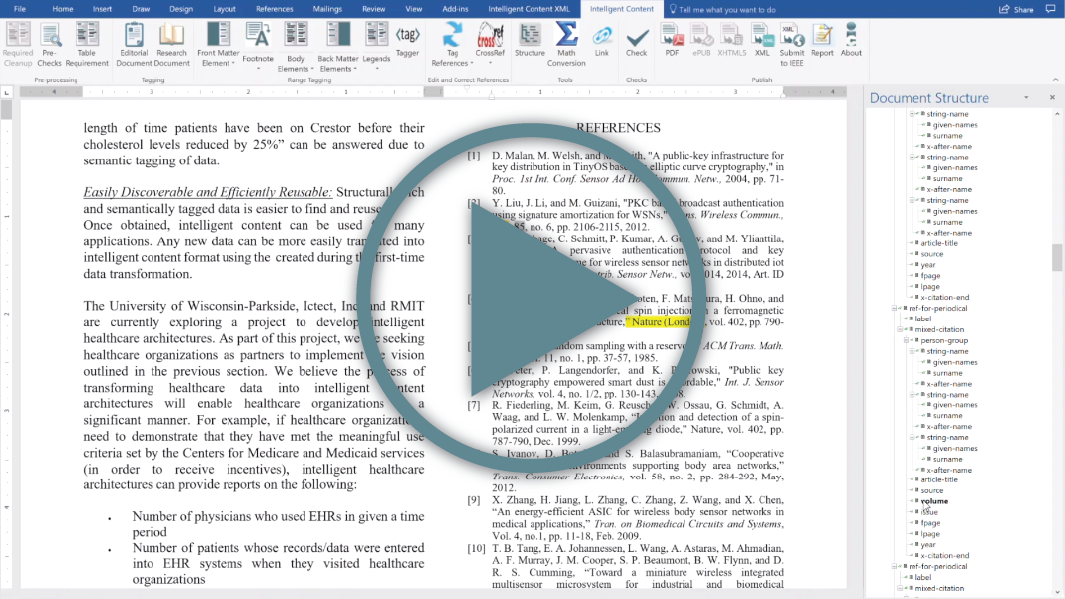Image resolution: width=1065 pixels, height=599 pixels.
Task: Click "Easily Discoverable and Efficiently Reusable:" heading
Action: point(208,192)
